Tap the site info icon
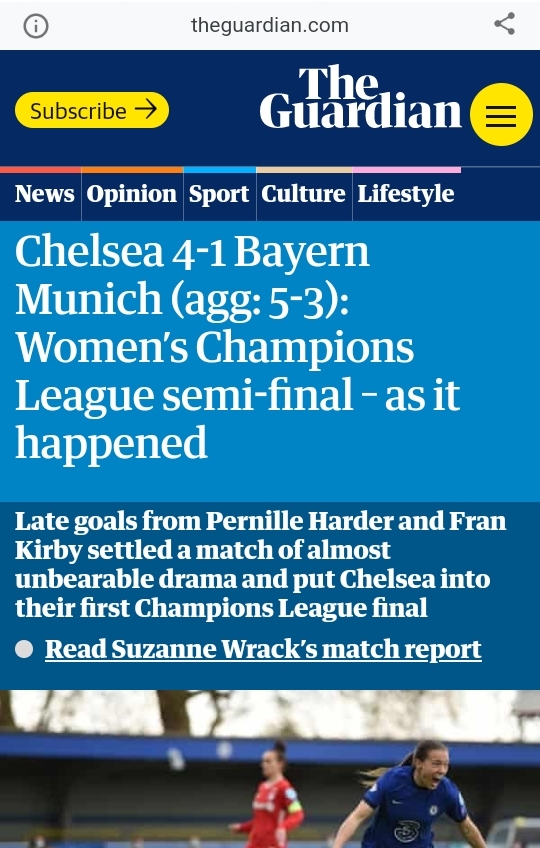 tap(36, 25)
